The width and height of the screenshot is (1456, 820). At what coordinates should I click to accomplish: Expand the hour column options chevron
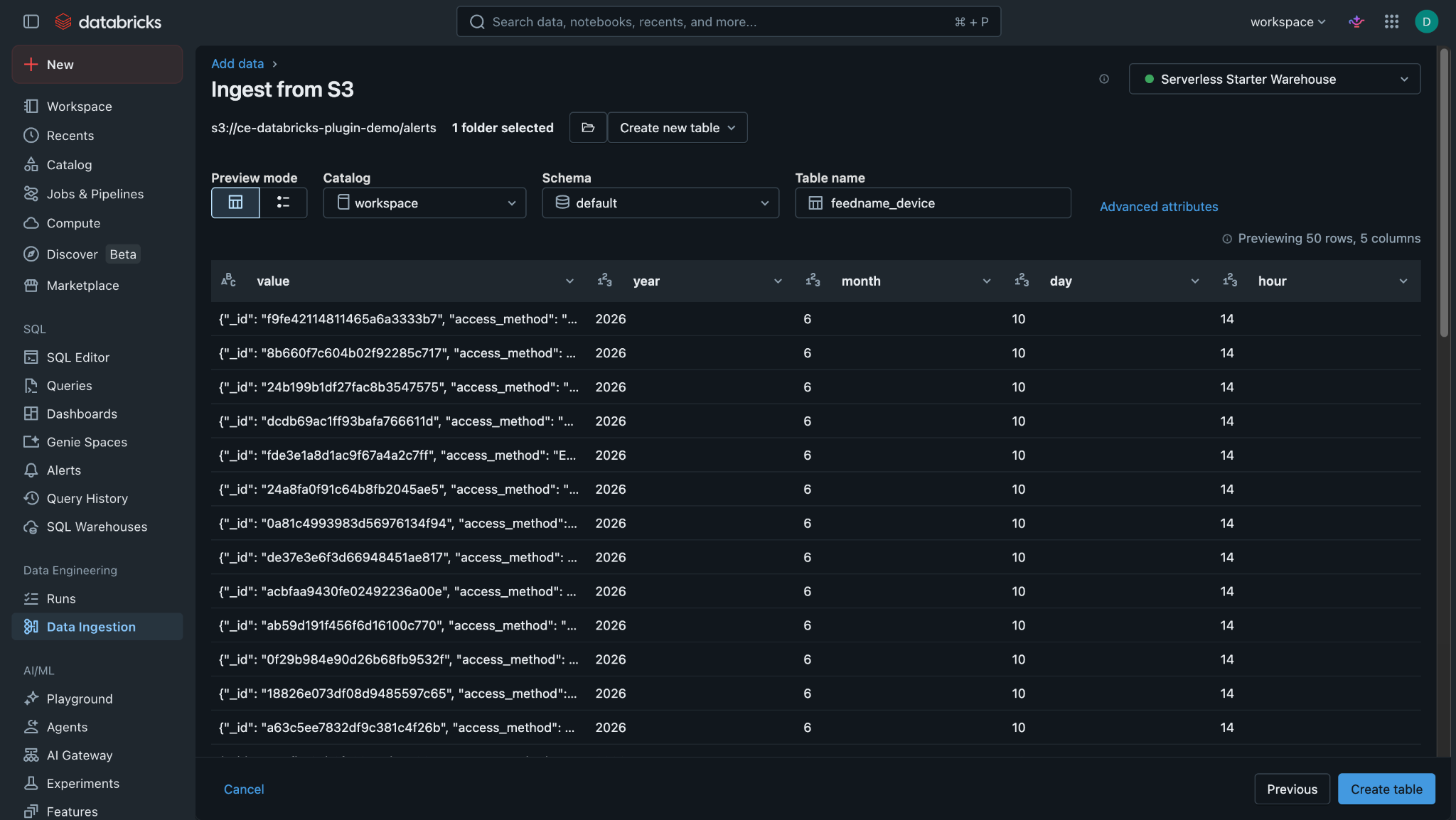click(1403, 281)
